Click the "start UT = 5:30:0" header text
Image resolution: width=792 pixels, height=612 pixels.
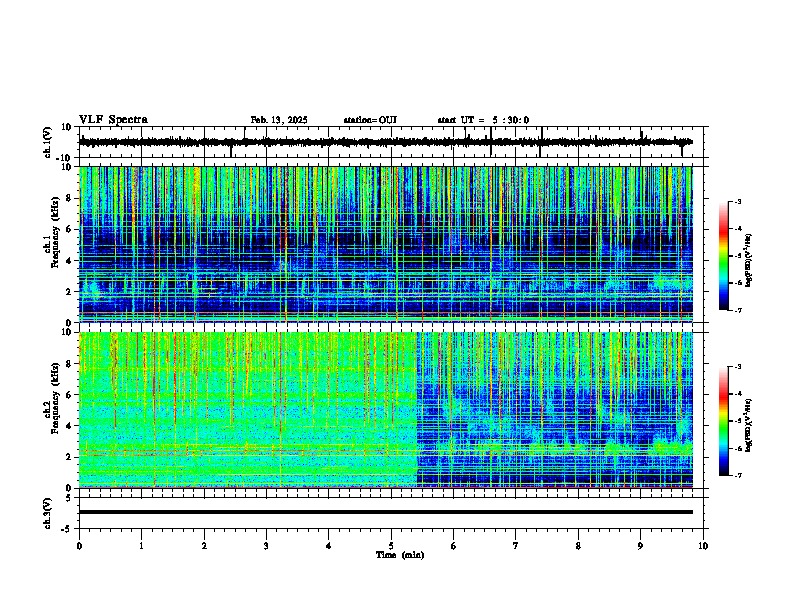click(483, 120)
